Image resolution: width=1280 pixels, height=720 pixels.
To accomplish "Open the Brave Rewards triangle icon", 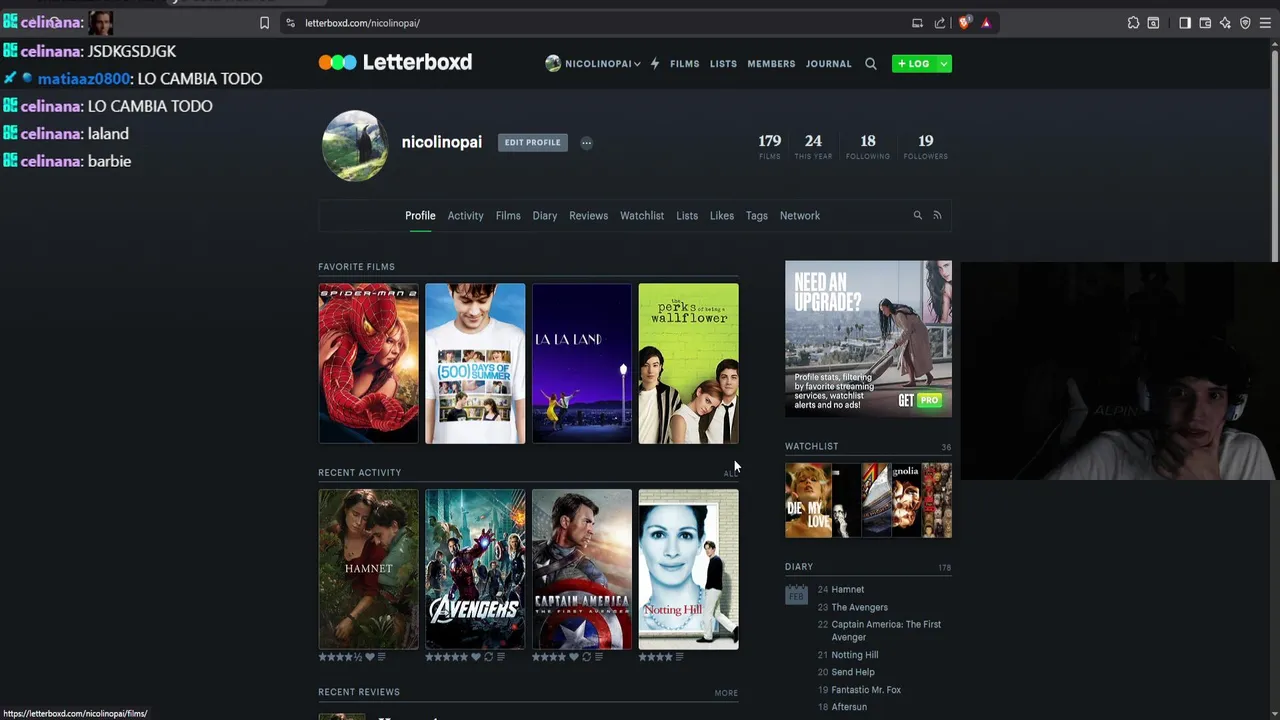I will (986, 23).
